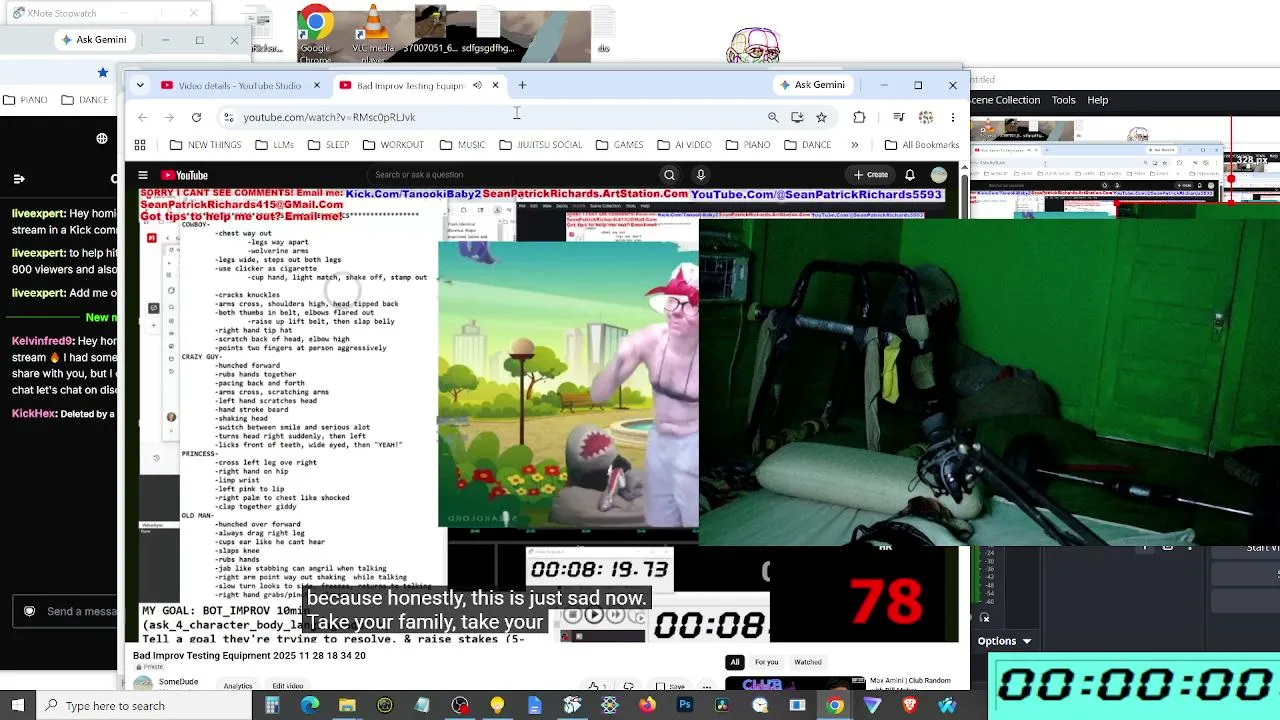Select the 'Watched' filter chip

click(808, 662)
